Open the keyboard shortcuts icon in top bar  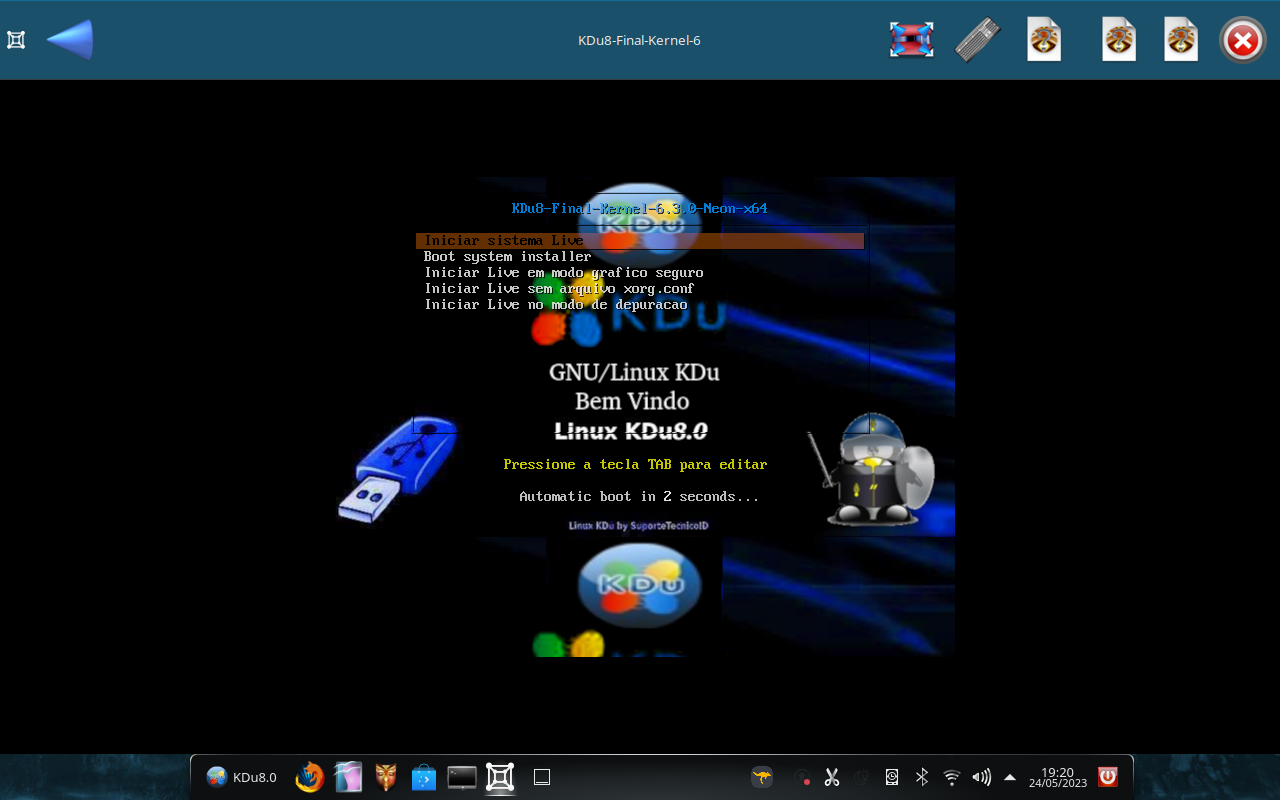coord(977,40)
